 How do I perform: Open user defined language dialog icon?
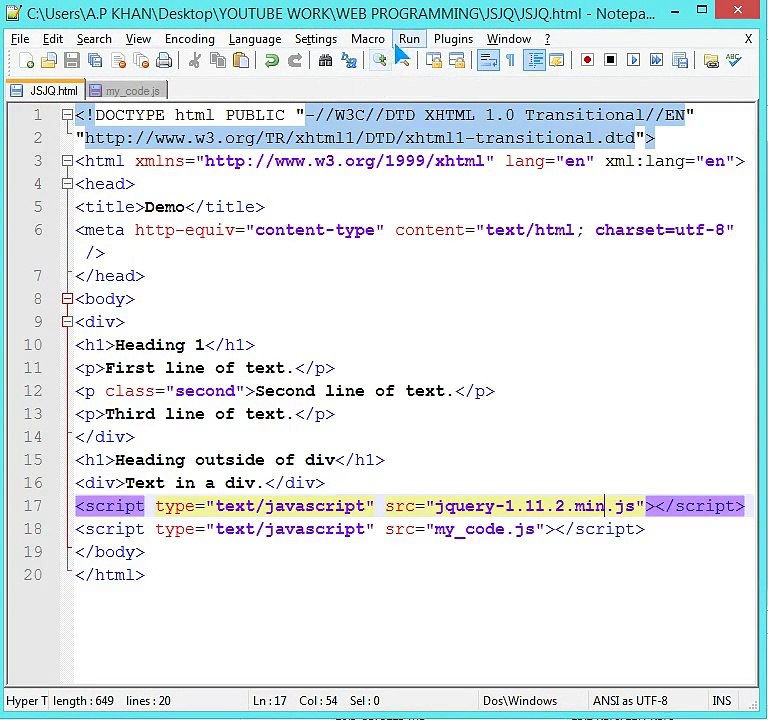click(x=557, y=61)
